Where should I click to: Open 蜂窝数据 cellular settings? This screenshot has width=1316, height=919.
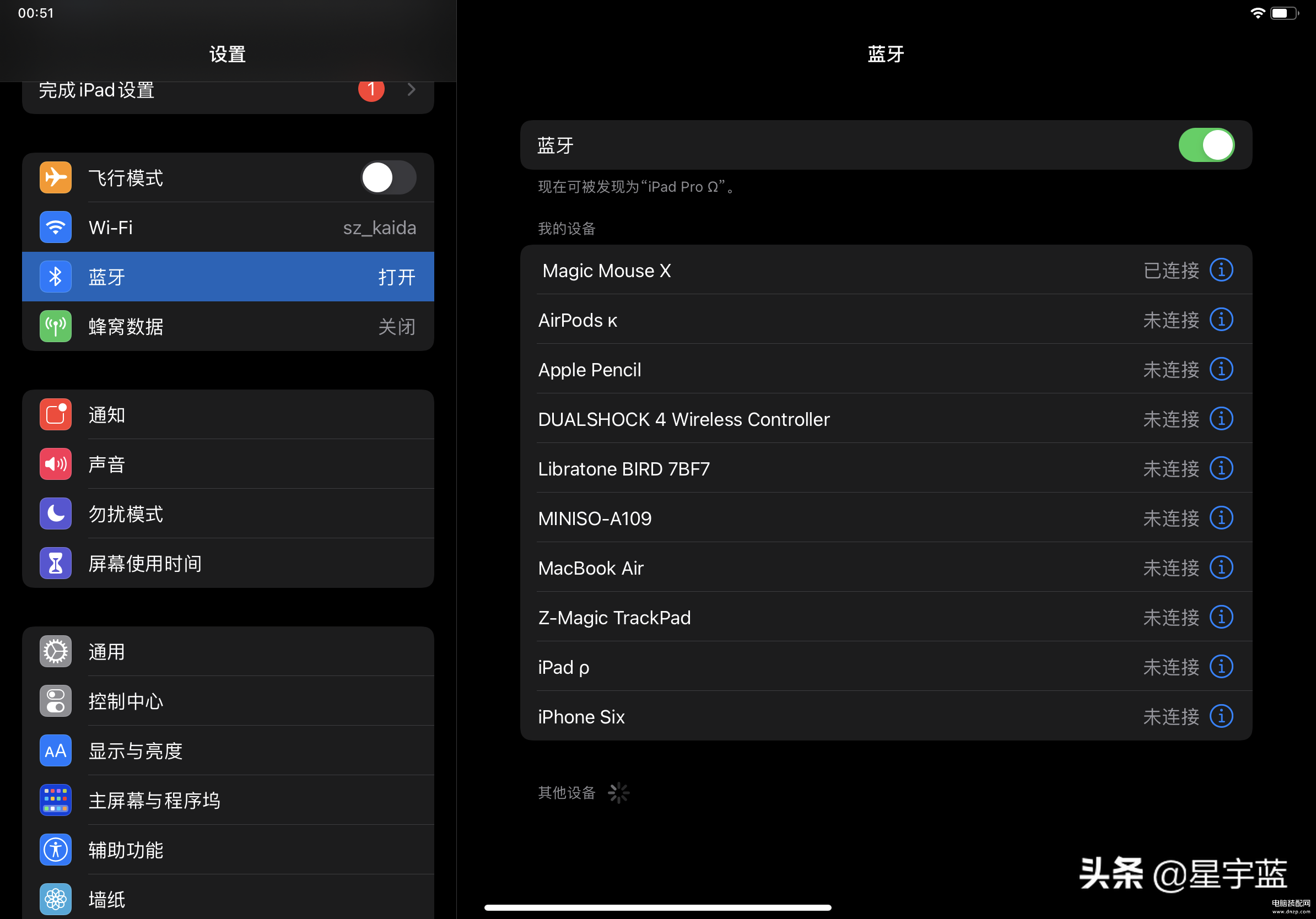pyautogui.click(x=228, y=327)
